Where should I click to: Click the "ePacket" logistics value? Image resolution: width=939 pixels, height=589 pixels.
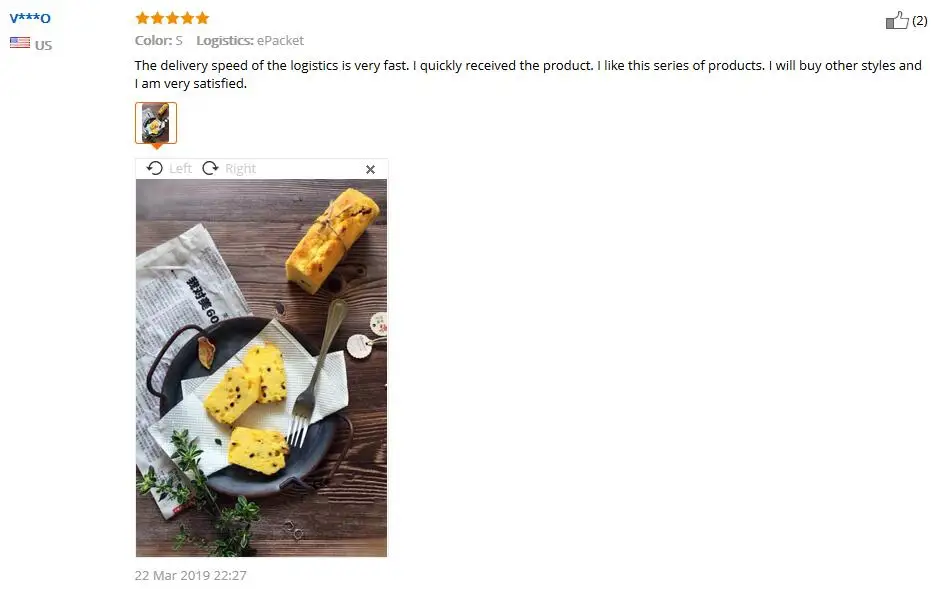coord(280,41)
